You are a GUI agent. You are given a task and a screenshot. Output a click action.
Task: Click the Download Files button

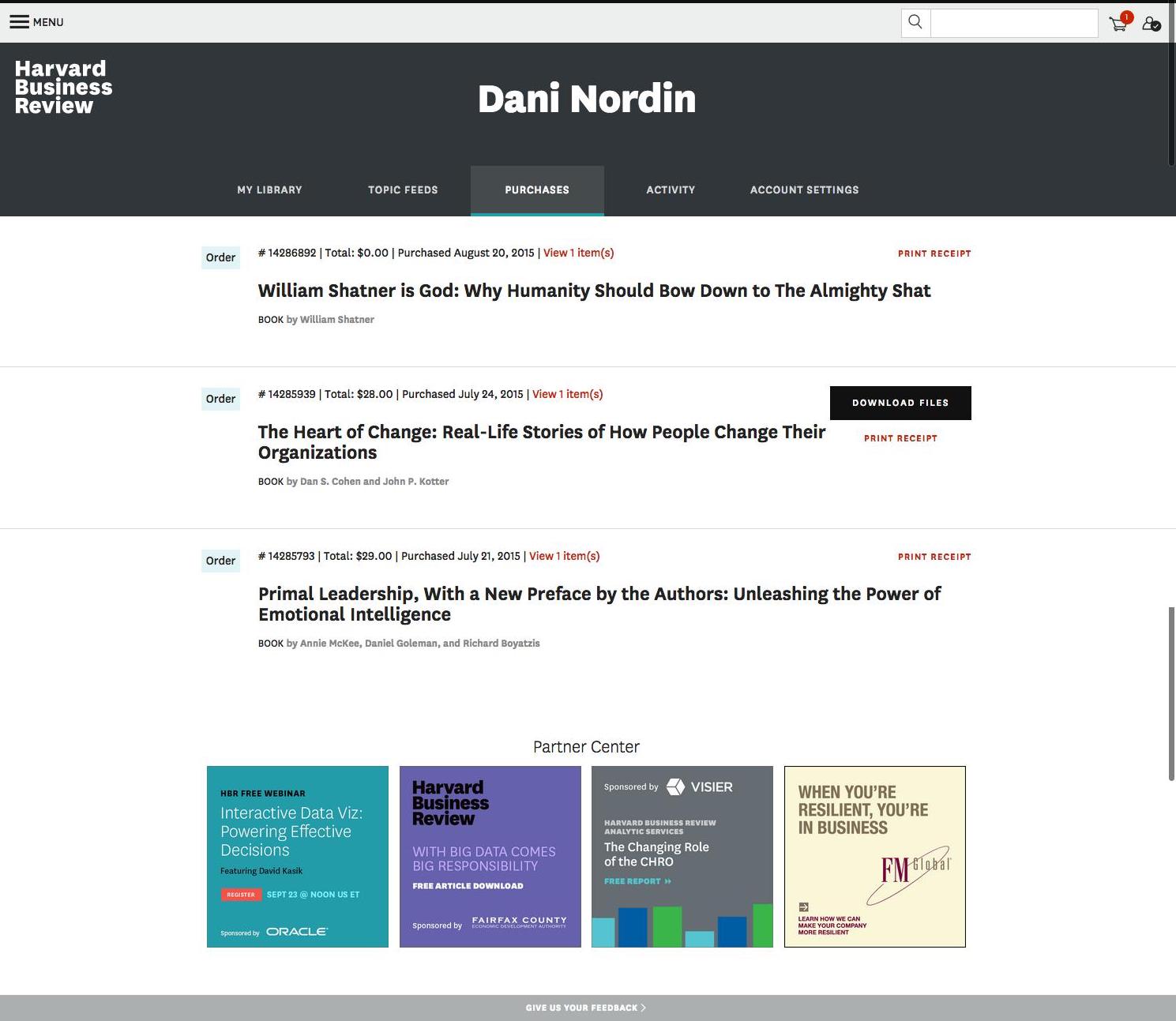[x=900, y=403]
